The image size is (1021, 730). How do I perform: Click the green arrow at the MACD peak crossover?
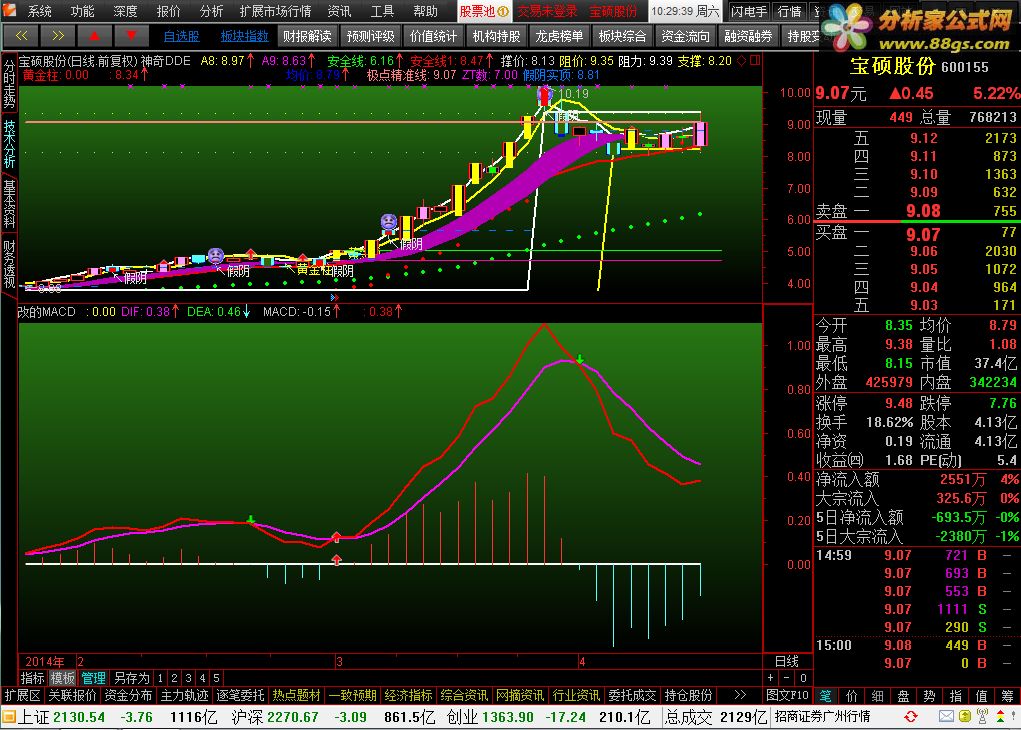coord(580,359)
